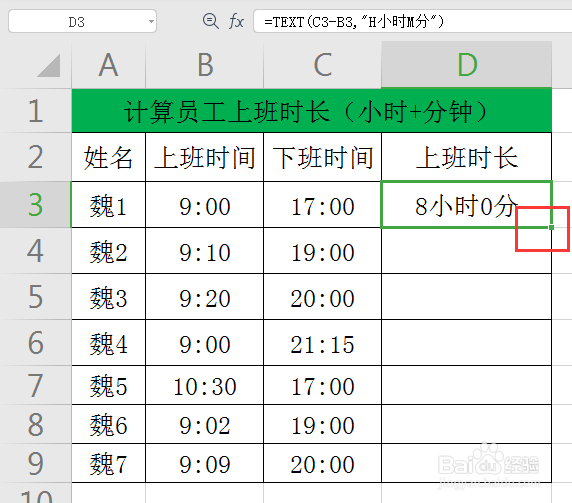Click start time cell 9:09

click(204, 463)
